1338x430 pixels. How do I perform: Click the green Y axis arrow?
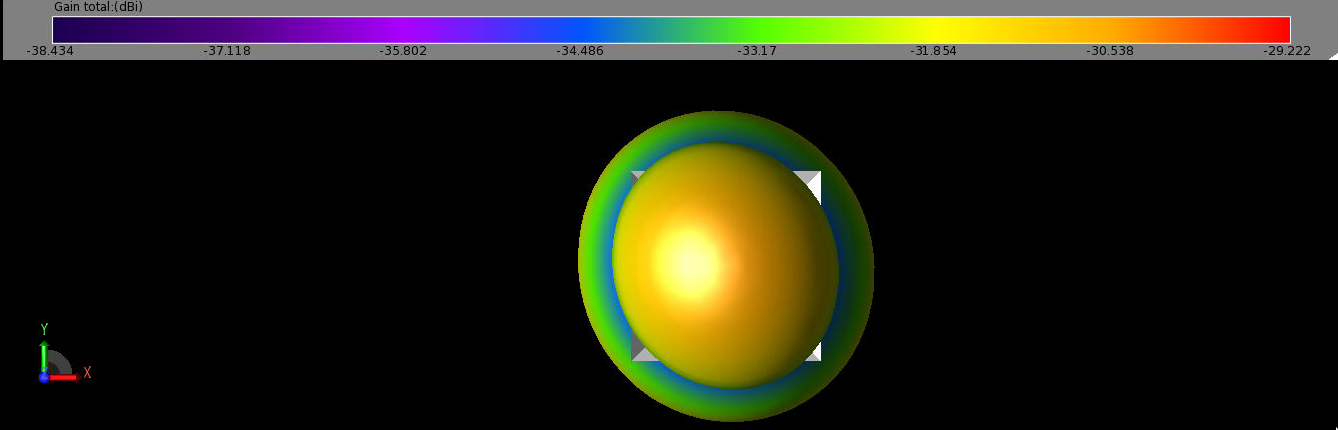(x=44, y=354)
